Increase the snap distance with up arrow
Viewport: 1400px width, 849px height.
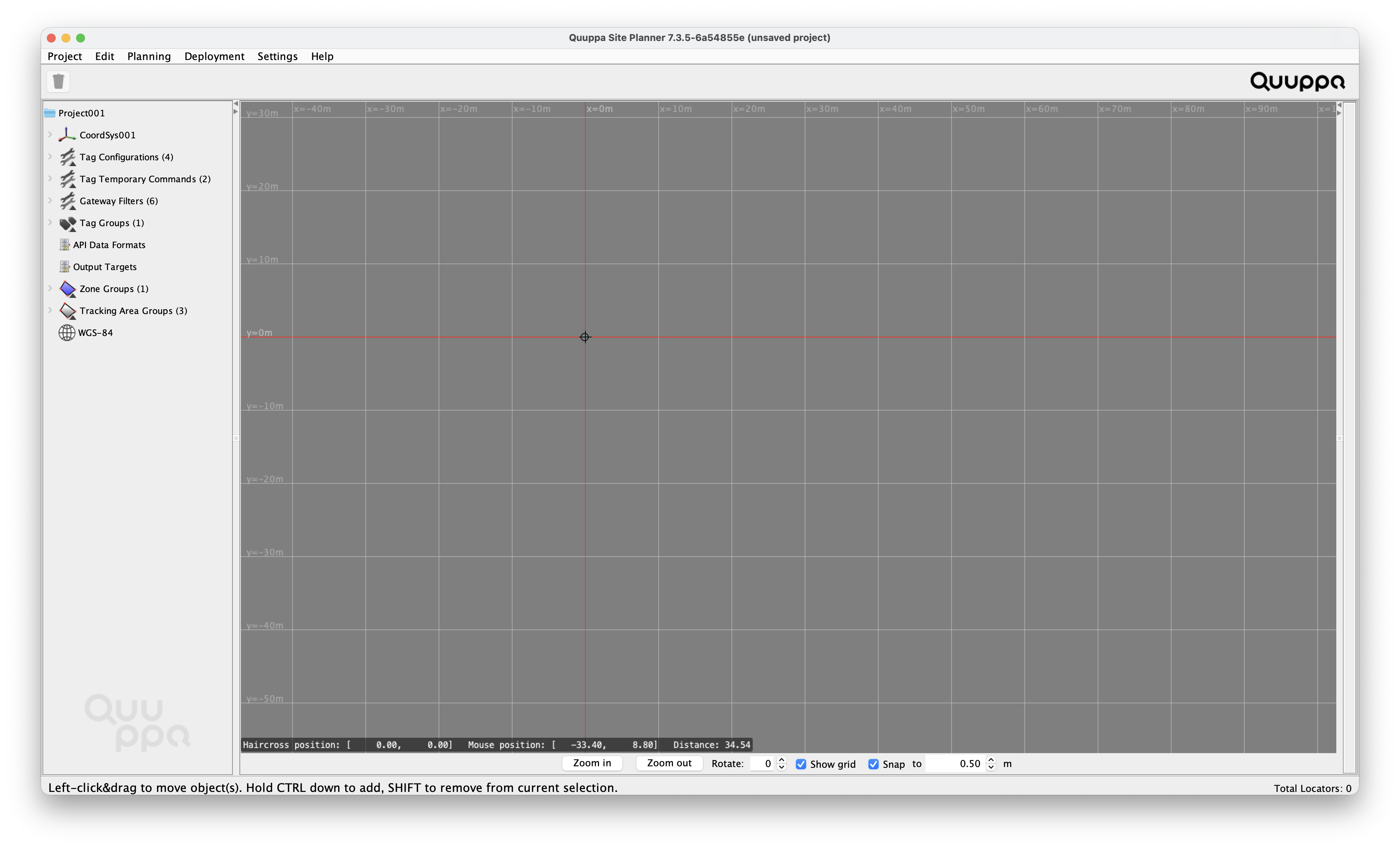991,760
